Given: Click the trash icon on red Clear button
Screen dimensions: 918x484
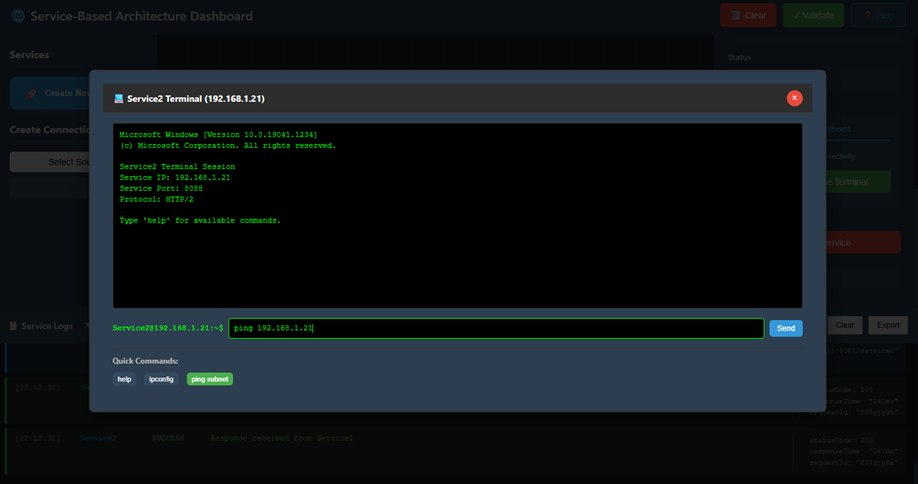Looking at the screenshot, I should click(736, 16).
